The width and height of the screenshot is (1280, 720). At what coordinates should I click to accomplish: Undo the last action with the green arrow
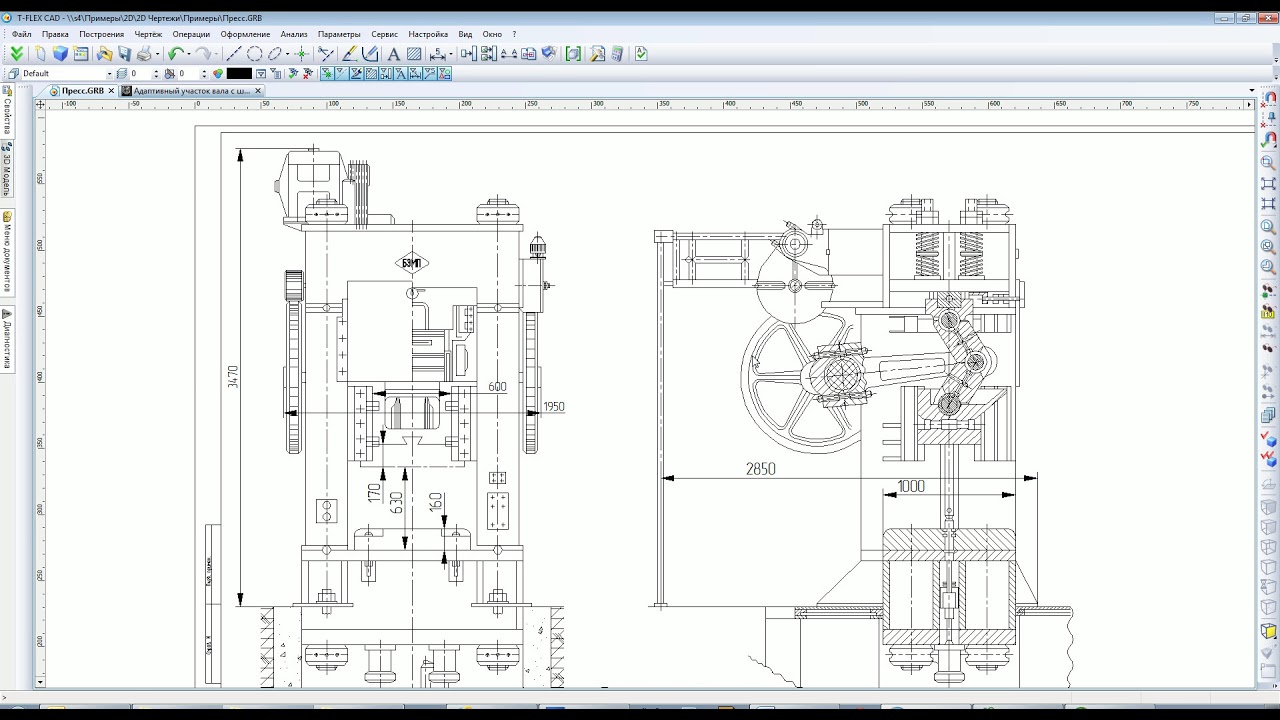(176, 54)
